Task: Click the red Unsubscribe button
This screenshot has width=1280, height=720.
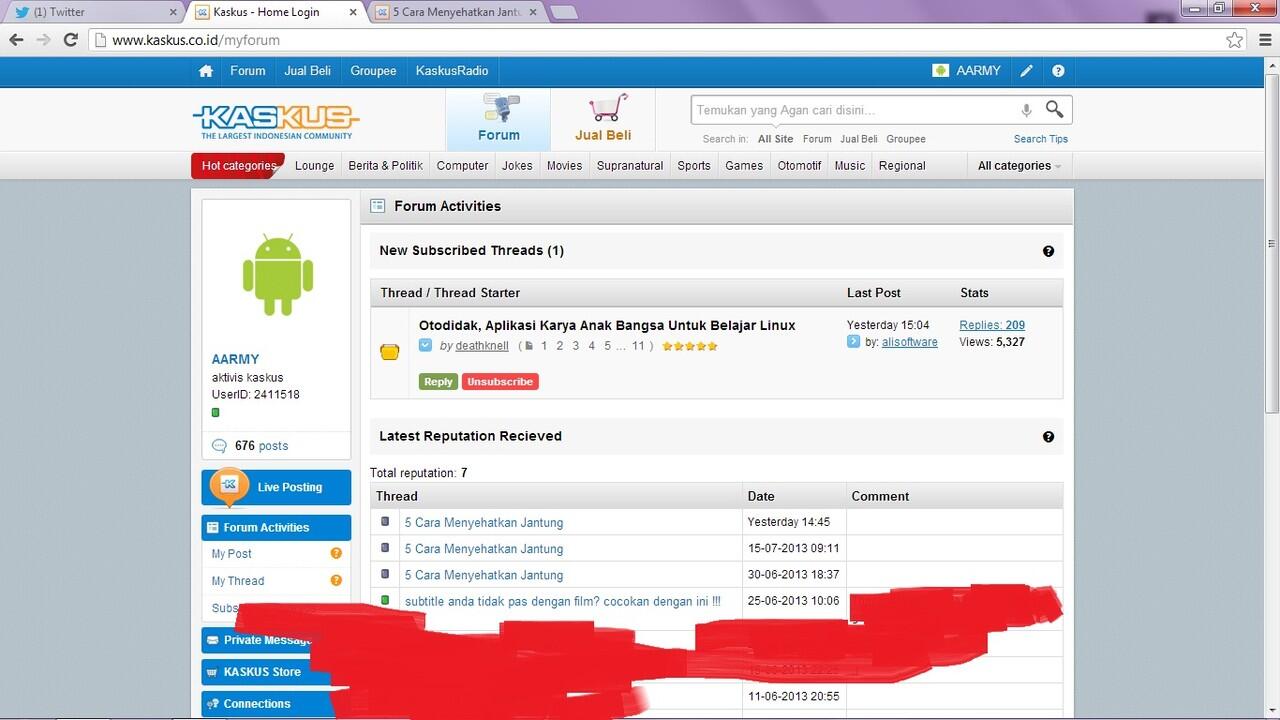Action: pyautogui.click(x=500, y=382)
